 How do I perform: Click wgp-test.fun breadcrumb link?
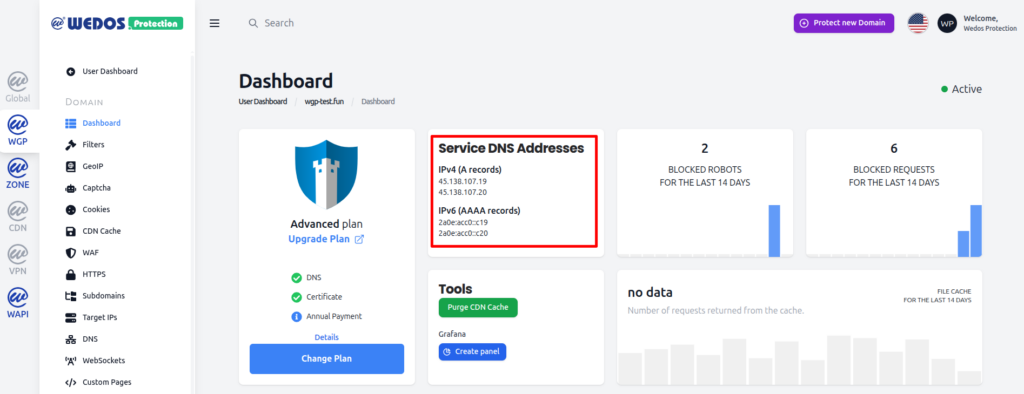(323, 102)
